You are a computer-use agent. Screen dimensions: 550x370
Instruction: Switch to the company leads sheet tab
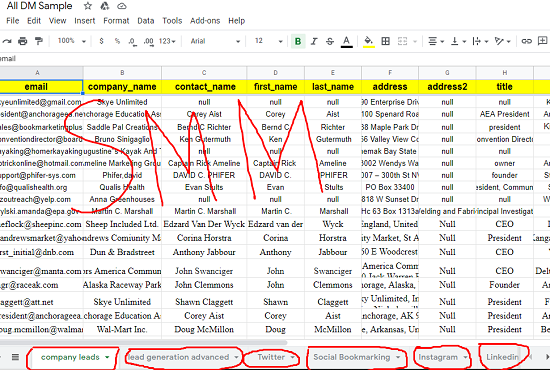coord(70,357)
